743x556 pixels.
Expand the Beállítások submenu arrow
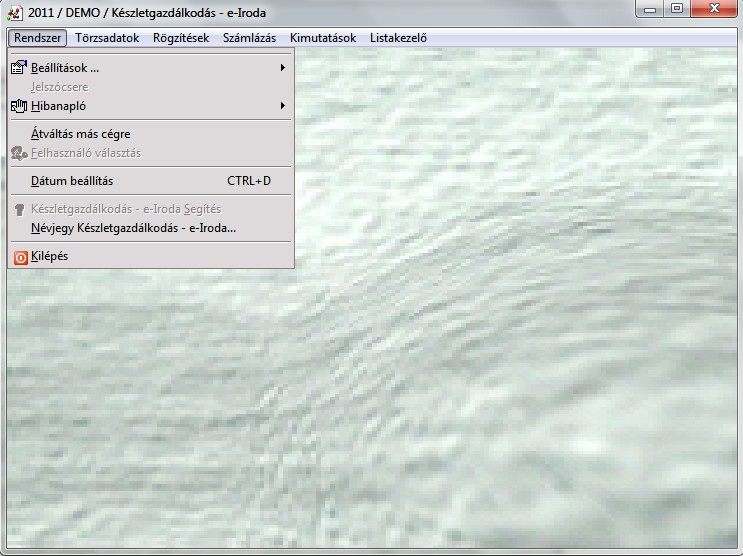click(283, 68)
